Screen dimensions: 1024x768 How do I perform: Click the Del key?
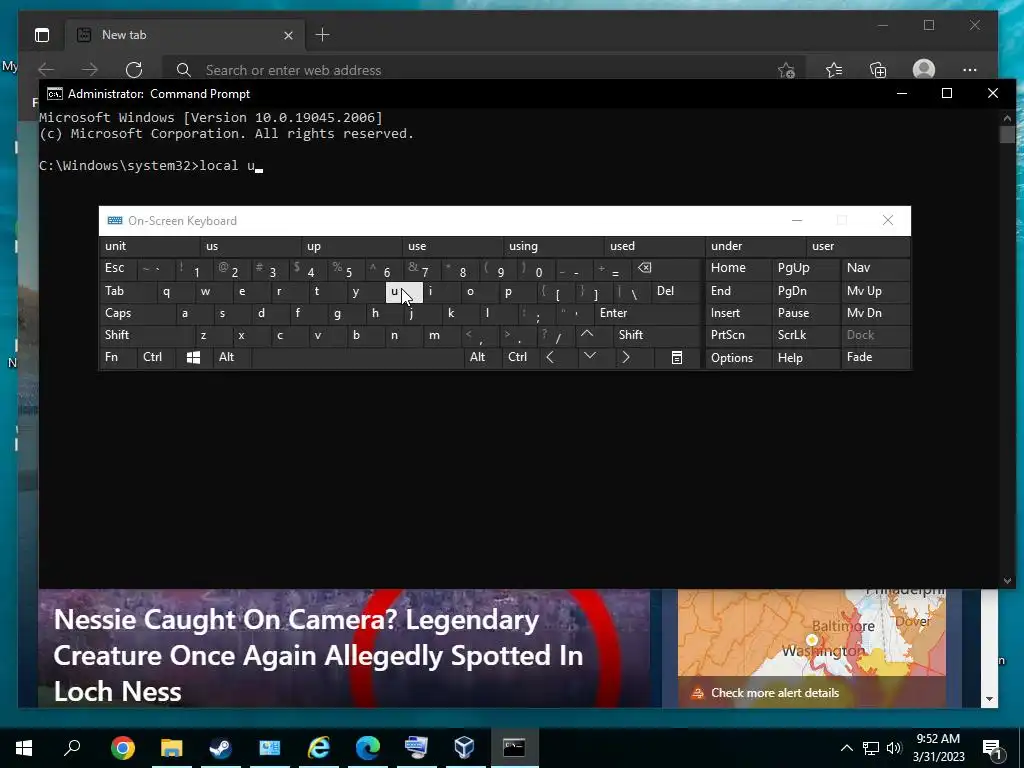tap(677, 291)
